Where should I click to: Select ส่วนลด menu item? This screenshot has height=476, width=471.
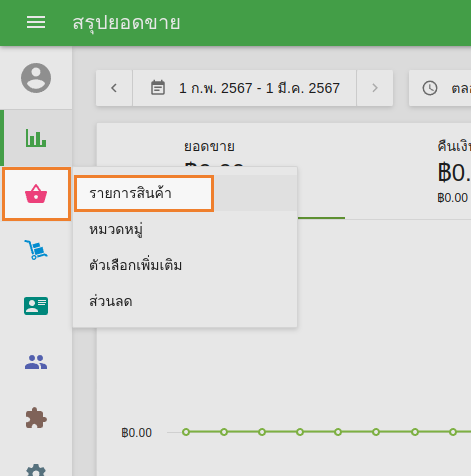(x=185, y=301)
